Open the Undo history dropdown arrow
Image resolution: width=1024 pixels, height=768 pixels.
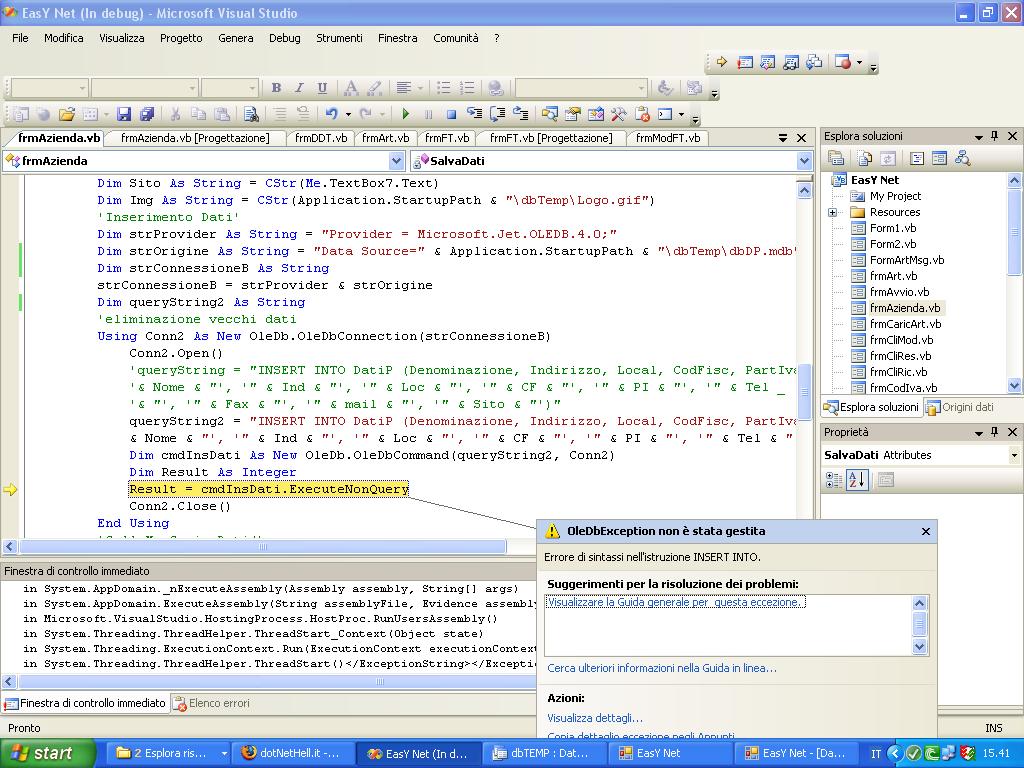(347, 114)
